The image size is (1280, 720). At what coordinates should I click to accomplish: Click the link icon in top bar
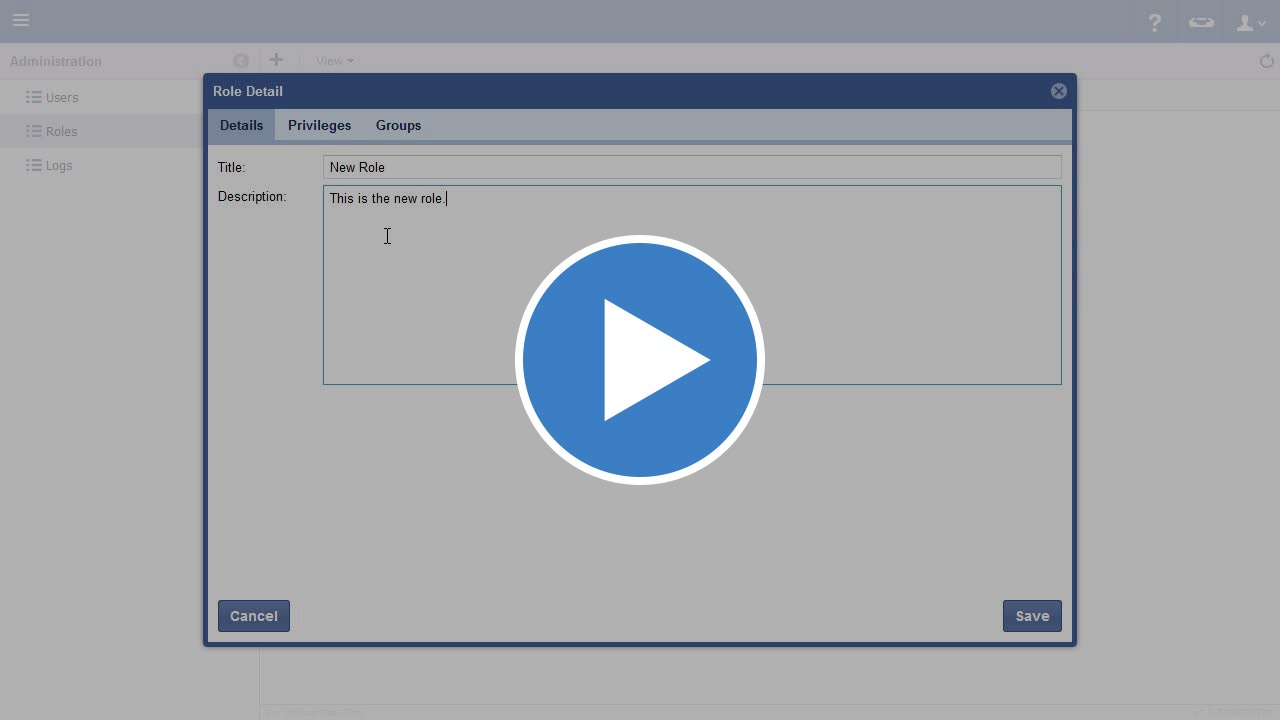(x=1201, y=22)
